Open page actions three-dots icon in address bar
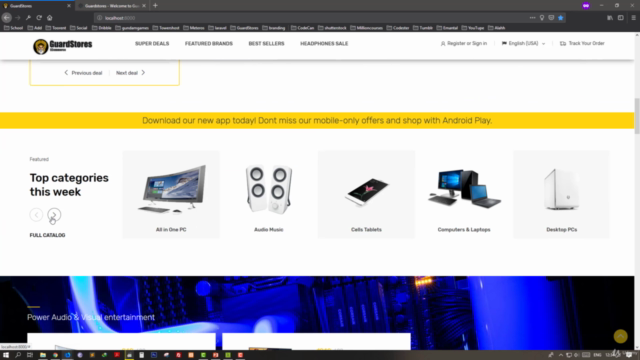The image size is (640, 360). click(532, 18)
